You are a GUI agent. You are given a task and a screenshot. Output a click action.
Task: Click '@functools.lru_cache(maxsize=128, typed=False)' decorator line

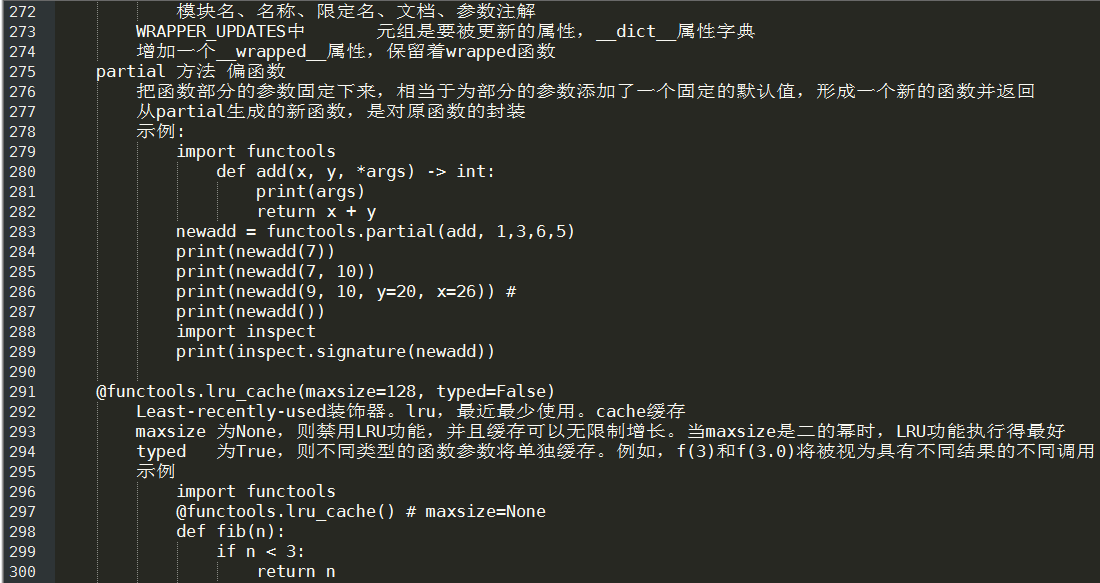coord(326,391)
